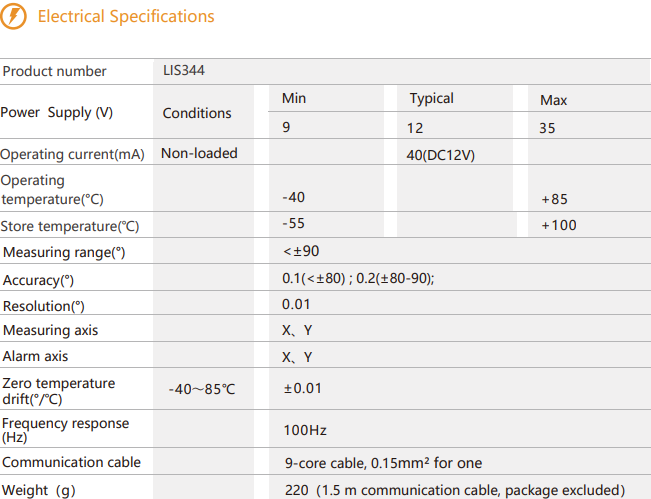Click the 40(DC12V) operating current value
Screen dimensions: 651x499
click(x=438, y=154)
